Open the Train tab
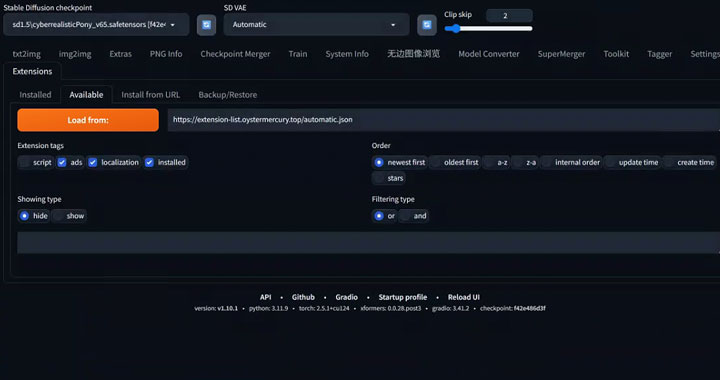Screen dimensions: 720x380 [298, 54]
